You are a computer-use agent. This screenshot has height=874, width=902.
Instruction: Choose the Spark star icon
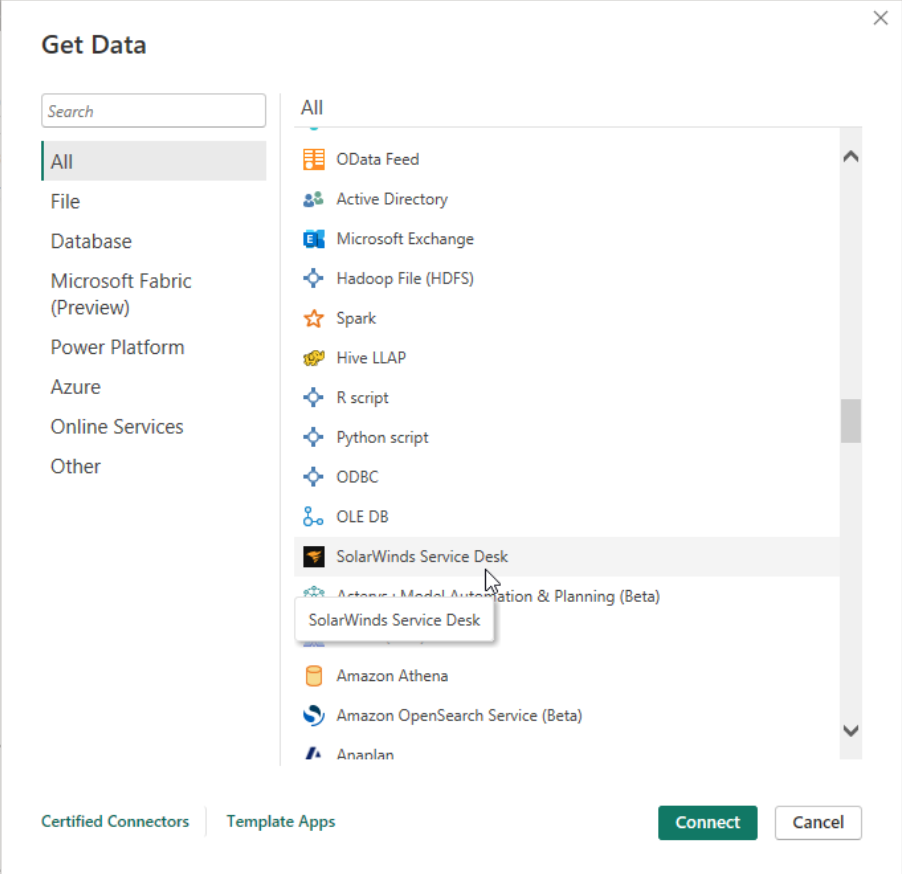314,318
